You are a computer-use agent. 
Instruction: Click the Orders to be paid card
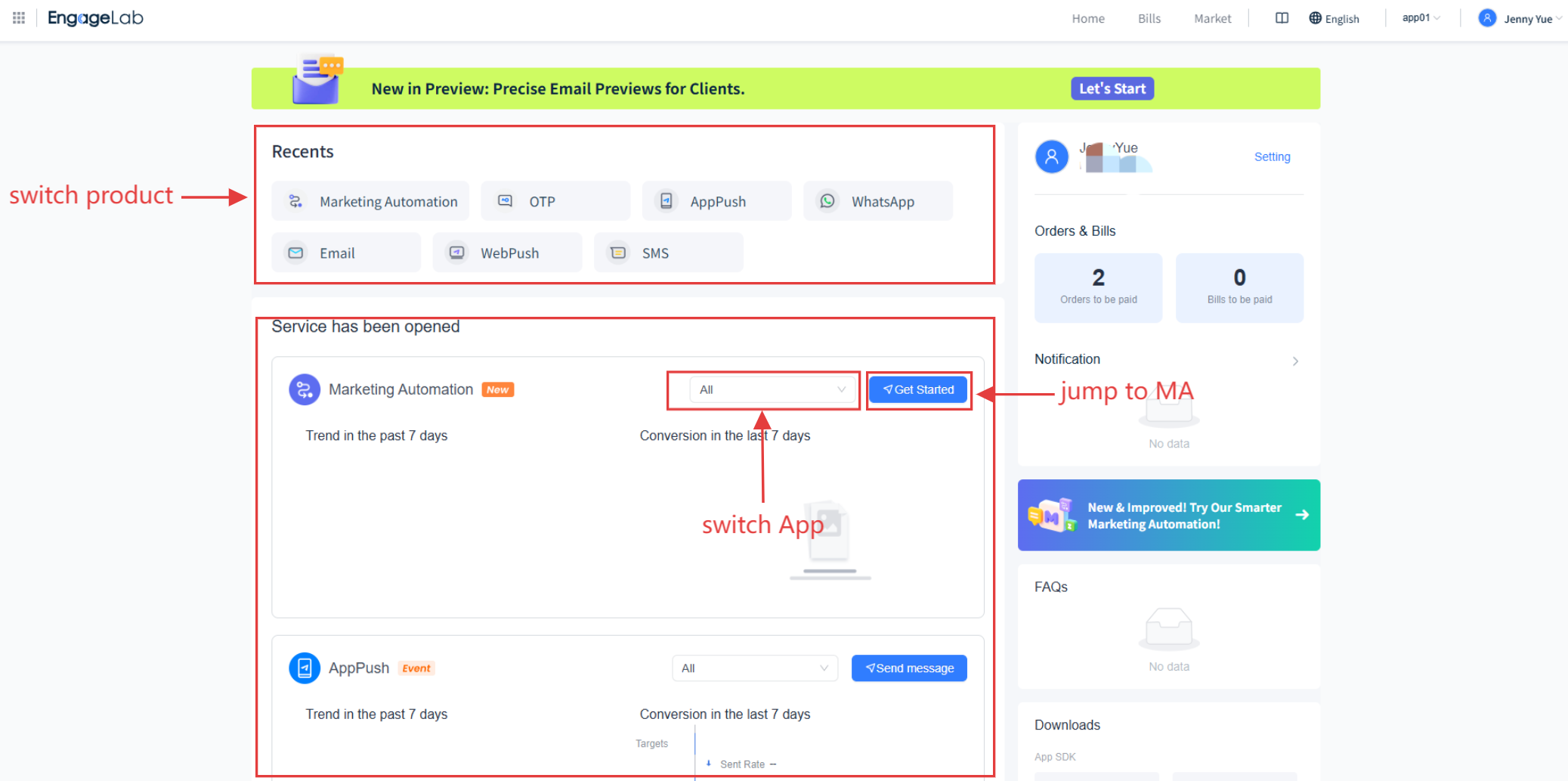(1099, 288)
